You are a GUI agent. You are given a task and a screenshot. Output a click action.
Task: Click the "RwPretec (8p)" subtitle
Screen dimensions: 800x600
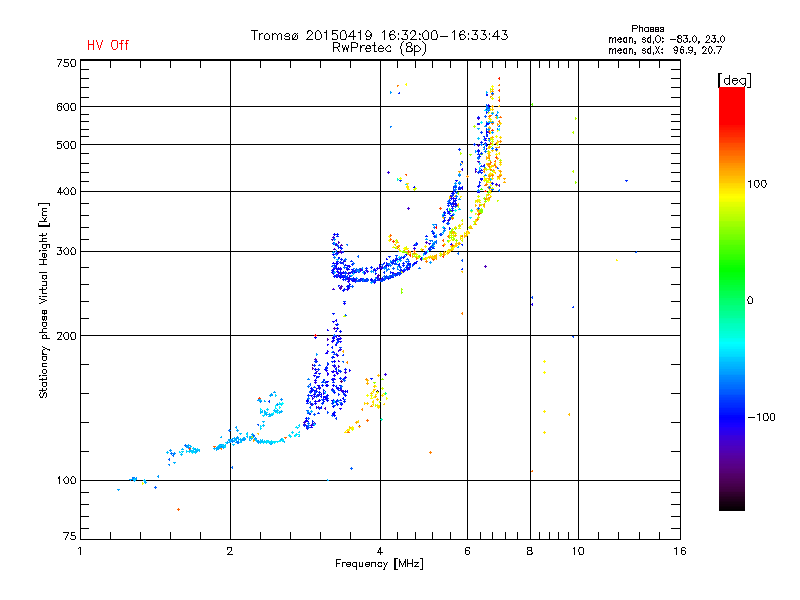(379, 48)
